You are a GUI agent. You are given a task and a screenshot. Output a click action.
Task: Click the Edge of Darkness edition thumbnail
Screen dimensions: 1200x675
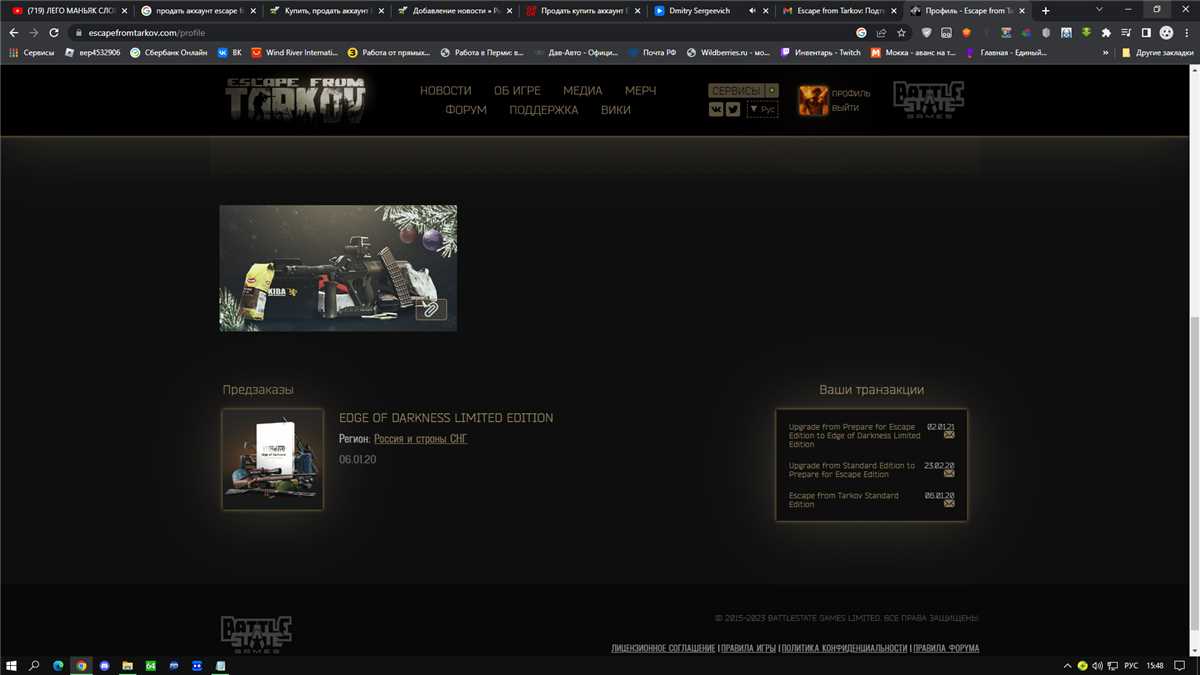[273, 459]
